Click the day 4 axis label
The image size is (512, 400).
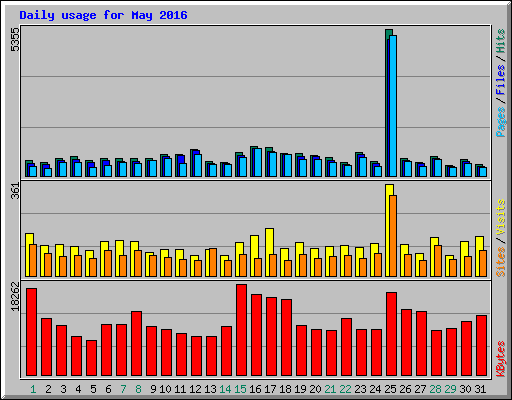[78, 389]
